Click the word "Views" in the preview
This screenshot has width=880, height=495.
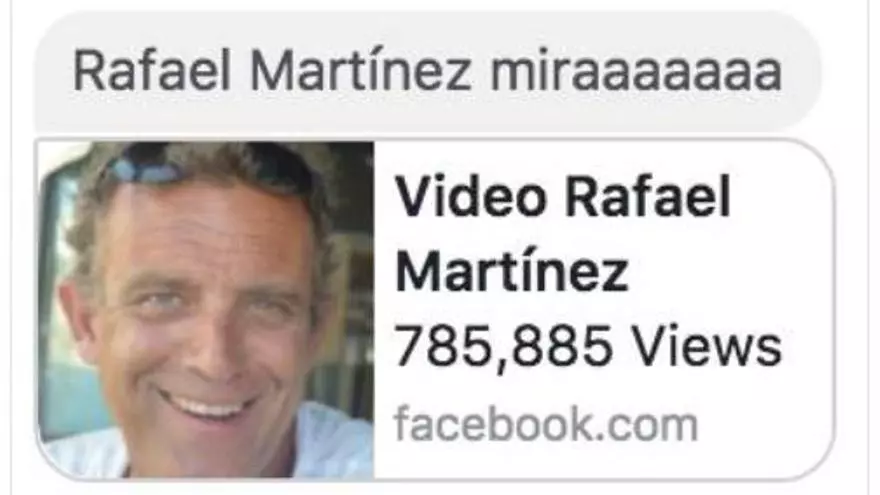click(x=707, y=346)
